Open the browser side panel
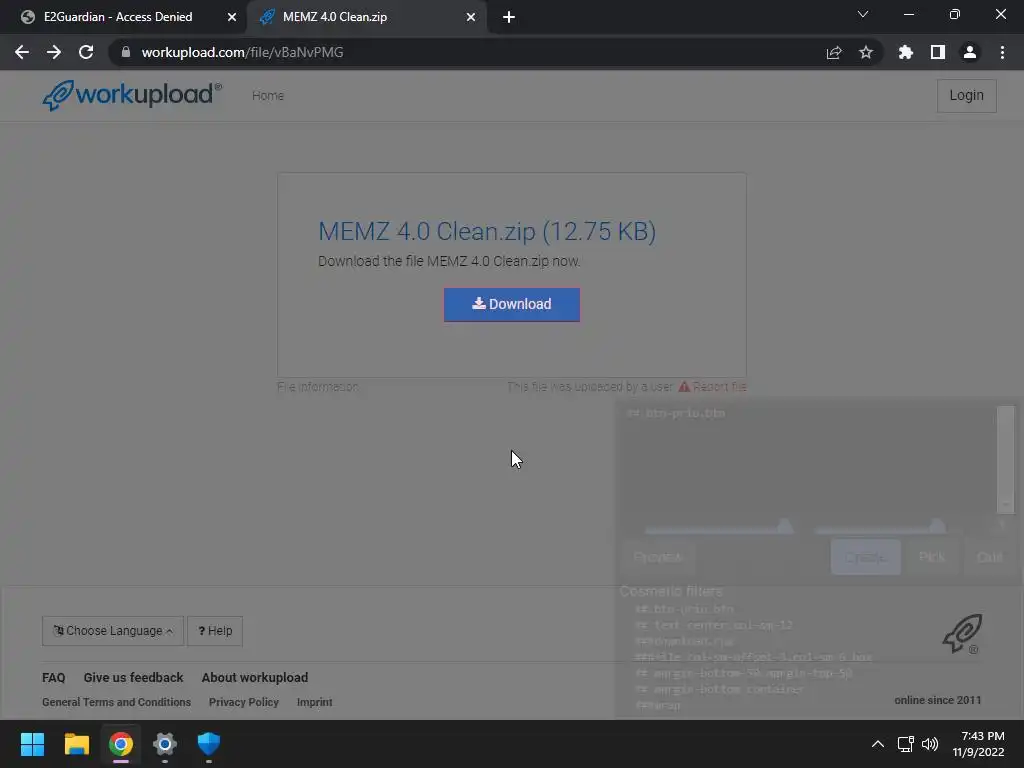Screen dimensions: 1024x768 [938, 52]
